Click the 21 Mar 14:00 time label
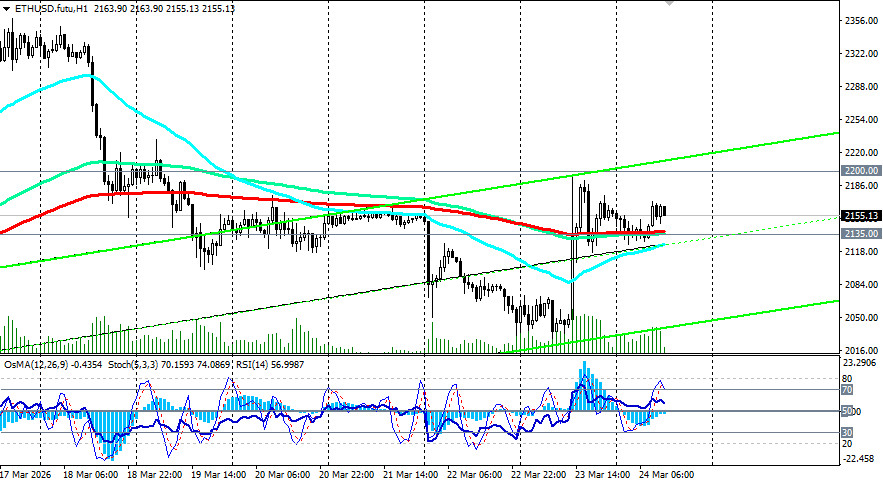Screen dimensions: 883x483 point(411,475)
